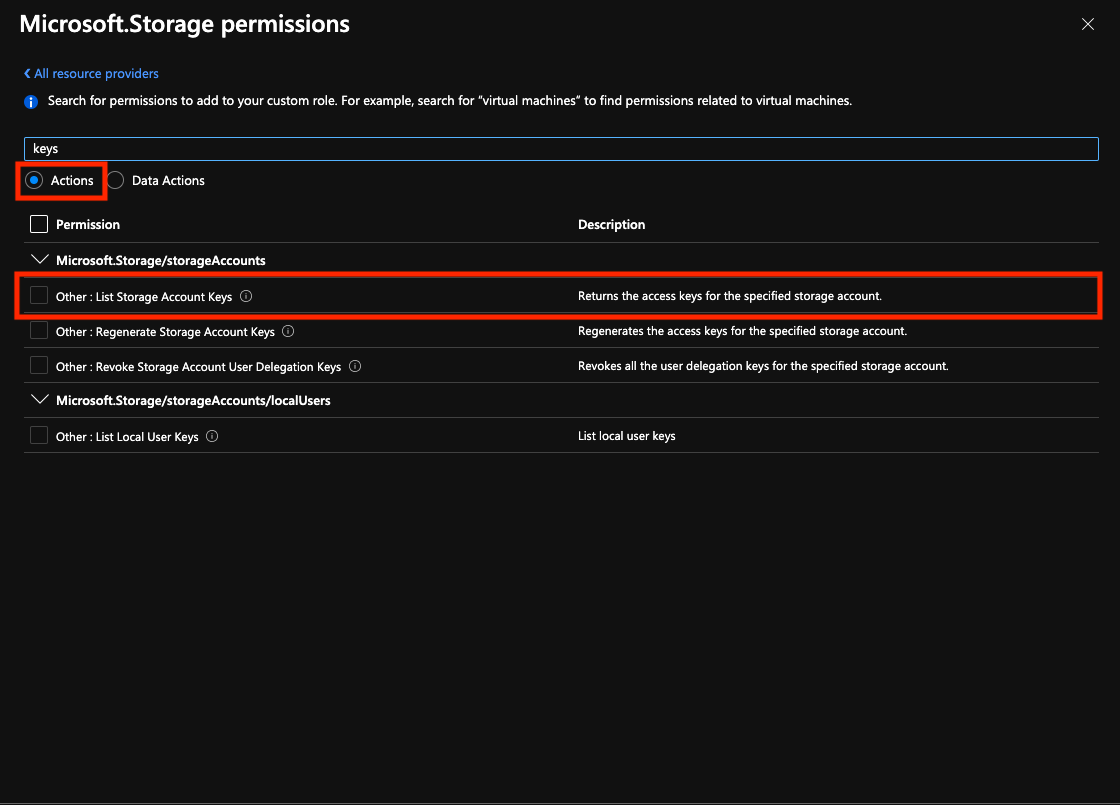Click the Microsoft.Storage/storageAccounts group label
The width and height of the screenshot is (1120, 805).
[x=161, y=260]
